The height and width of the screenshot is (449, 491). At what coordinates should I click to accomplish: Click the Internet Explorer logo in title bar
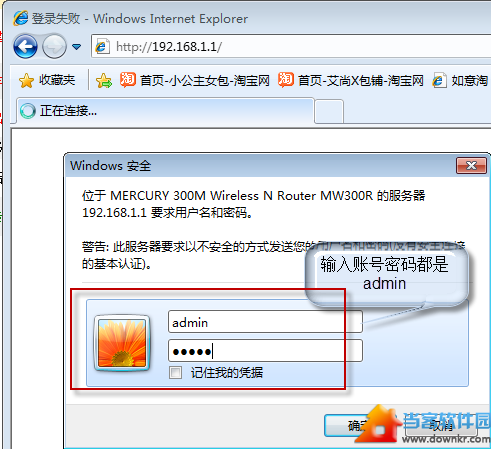pyautogui.click(x=21, y=18)
